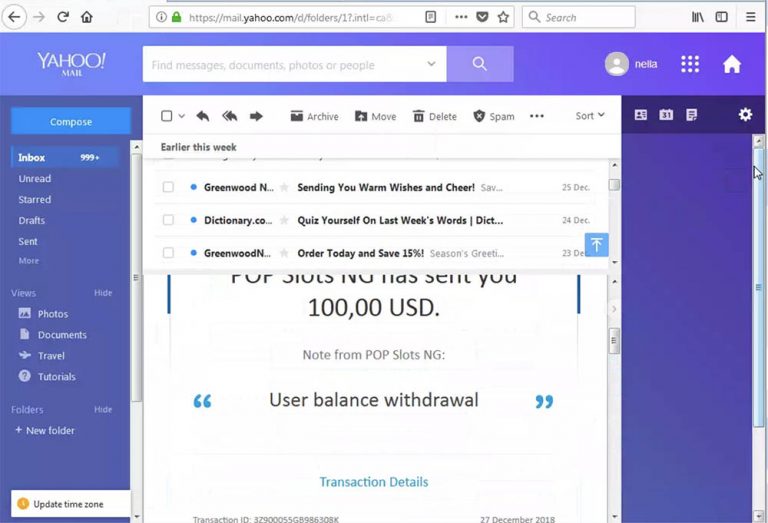Open the Tutorials view
This screenshot has height=523, width=768.
pos(48,377)
